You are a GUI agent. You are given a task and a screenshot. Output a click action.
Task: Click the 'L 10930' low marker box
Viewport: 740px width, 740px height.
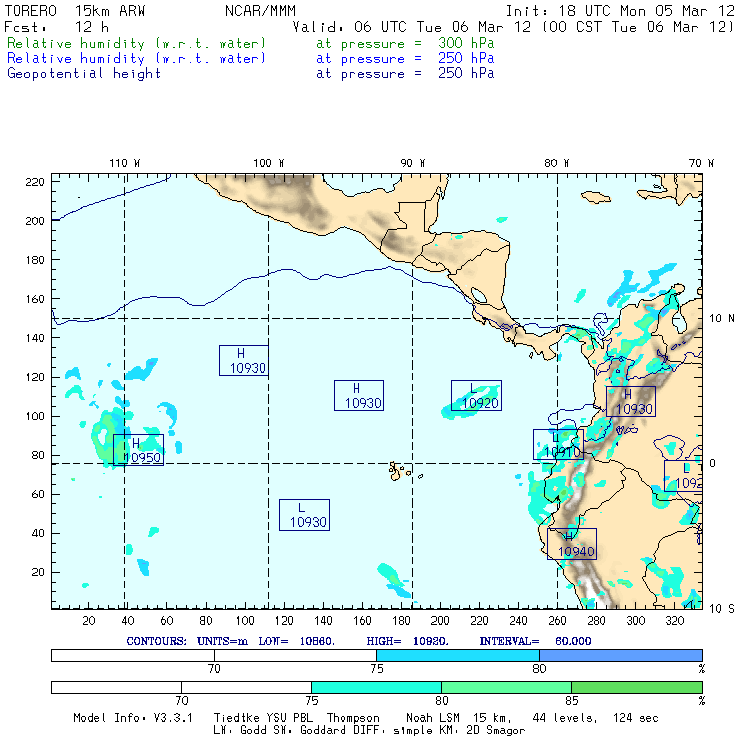tap(304, 515)
